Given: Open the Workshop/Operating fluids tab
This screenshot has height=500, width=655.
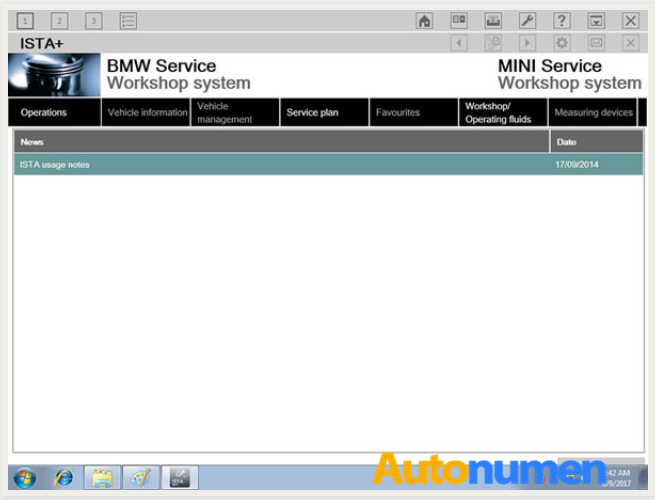Looking at the screenshot, I should point(503,112).
